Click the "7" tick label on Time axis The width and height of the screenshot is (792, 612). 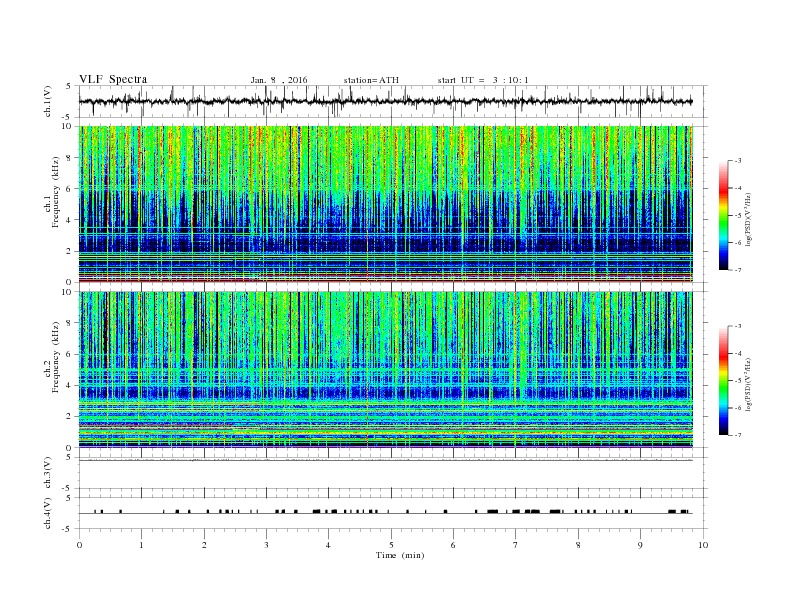516,545
